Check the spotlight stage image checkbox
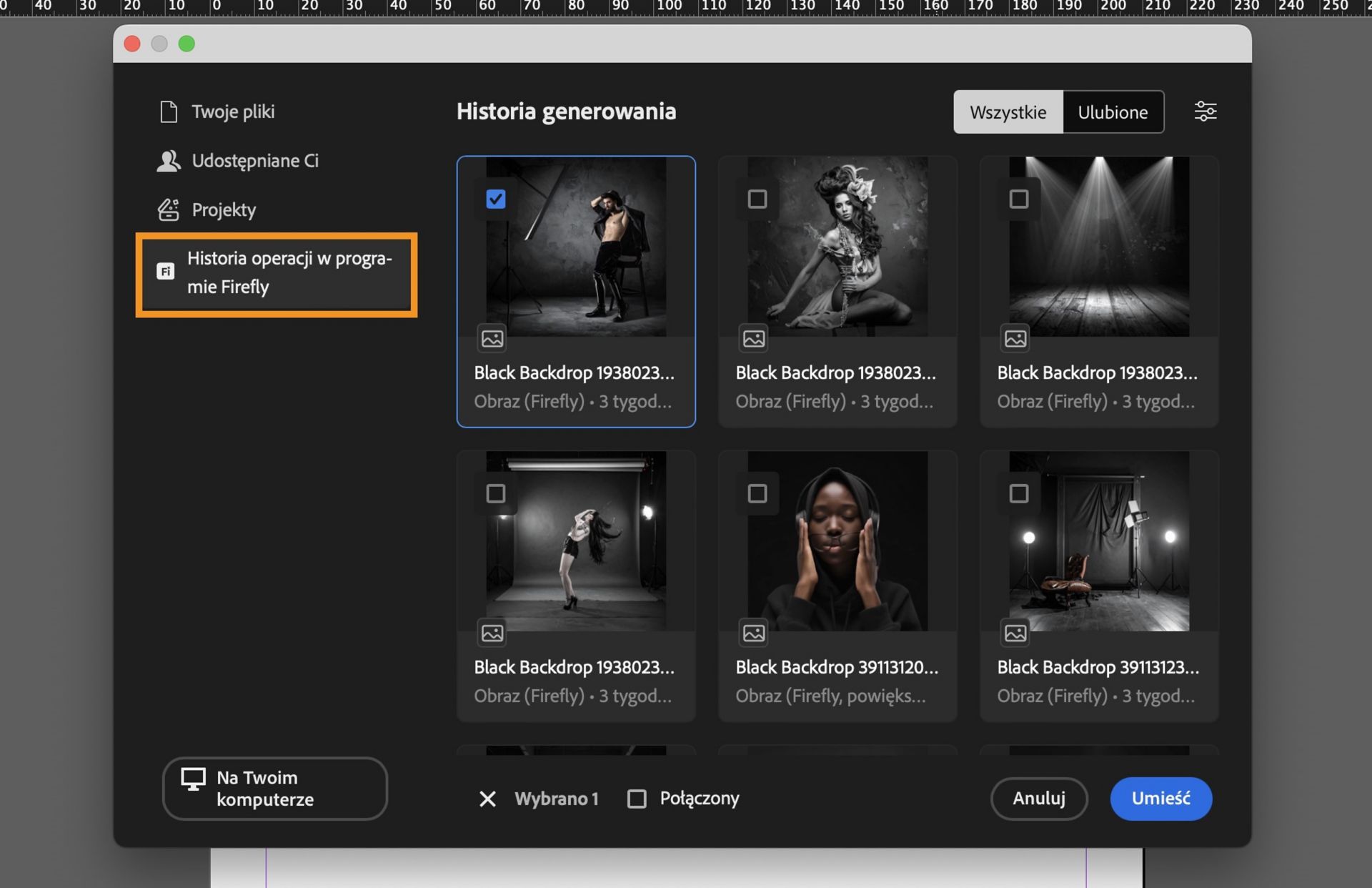1372x888 pixels. pos(1019,199)
